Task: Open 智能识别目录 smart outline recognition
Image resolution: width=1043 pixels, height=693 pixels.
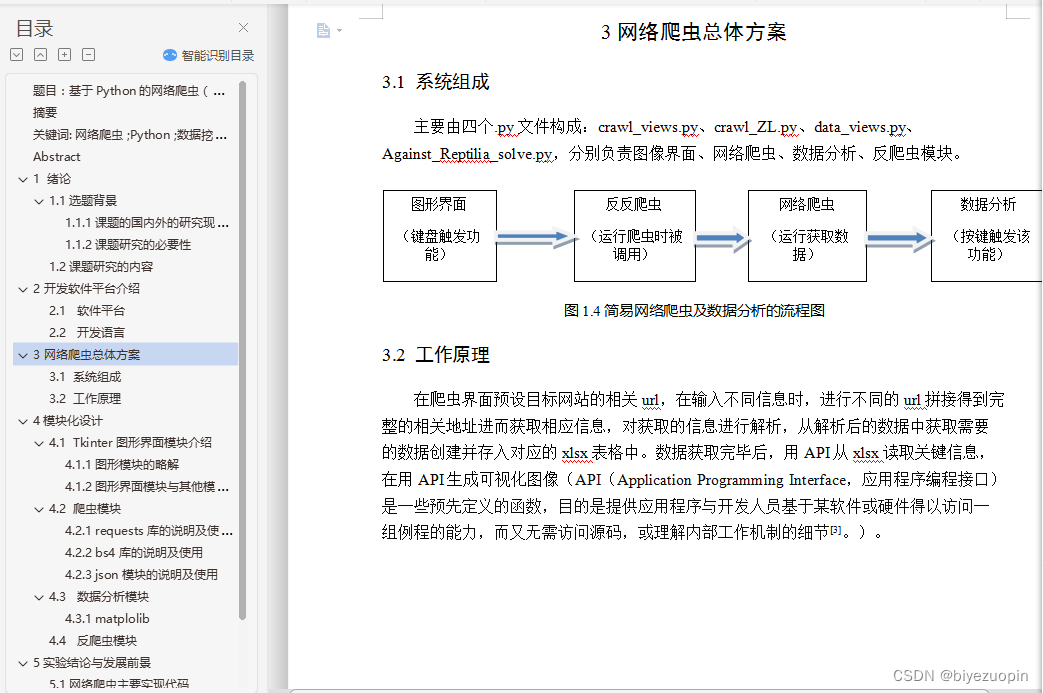Action: tap(208, 55)
